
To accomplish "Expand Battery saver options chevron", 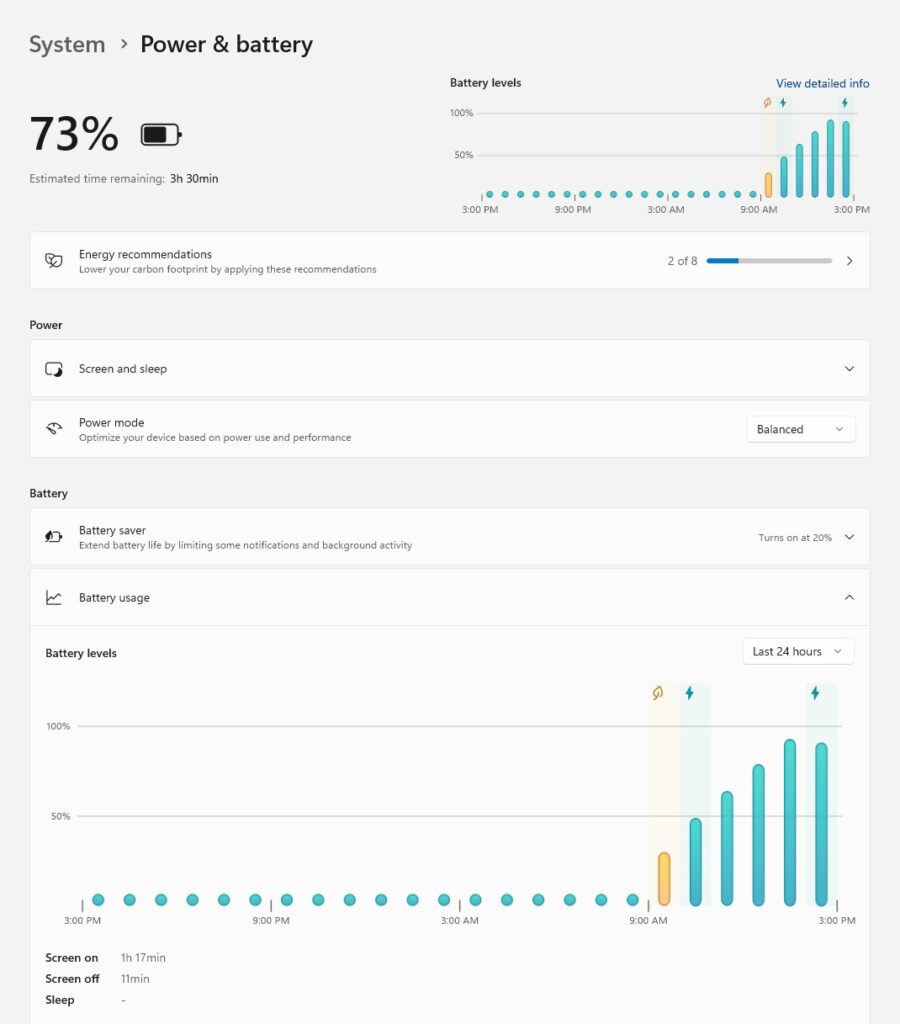I will (849, 537).
